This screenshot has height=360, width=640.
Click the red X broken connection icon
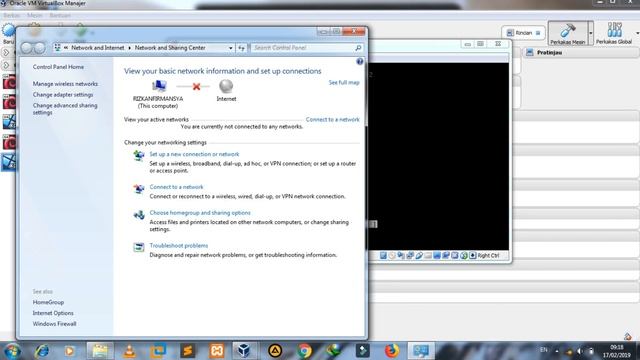(196, 87)
